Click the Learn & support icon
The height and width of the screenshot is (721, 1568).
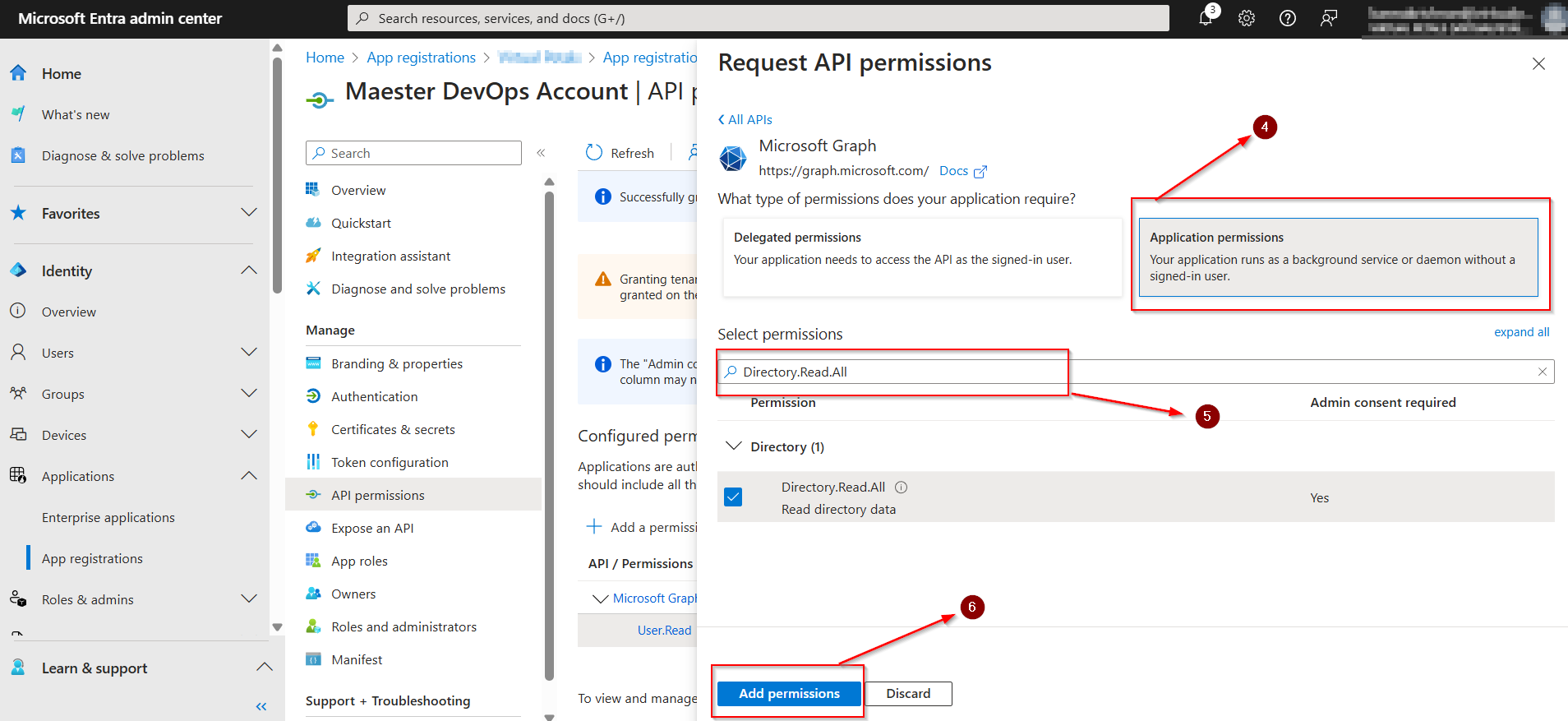18,668
